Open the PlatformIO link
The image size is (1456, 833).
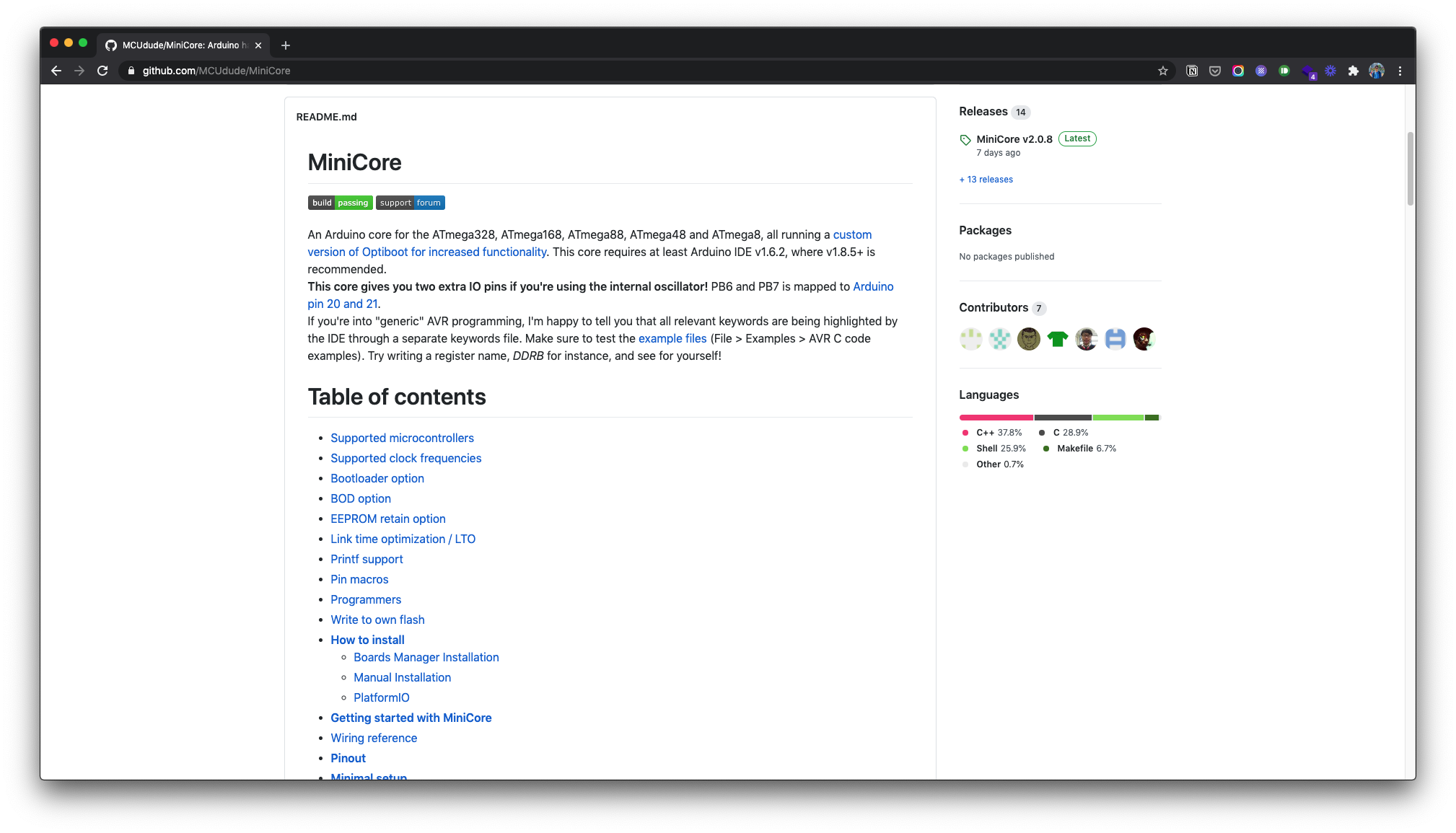pyautogui.click(x=382, y=697)
